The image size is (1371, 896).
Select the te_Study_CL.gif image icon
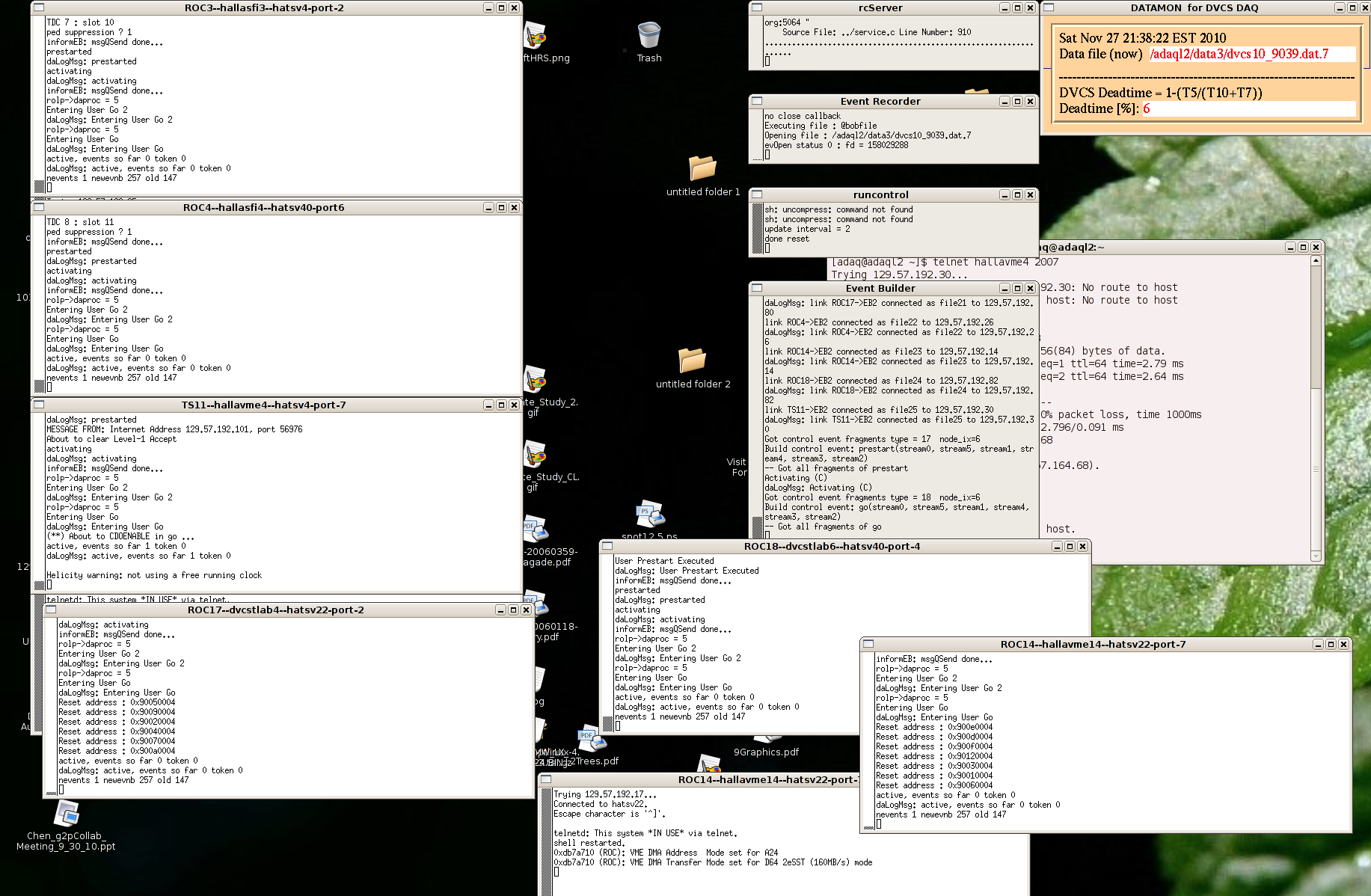coord(535,454)
